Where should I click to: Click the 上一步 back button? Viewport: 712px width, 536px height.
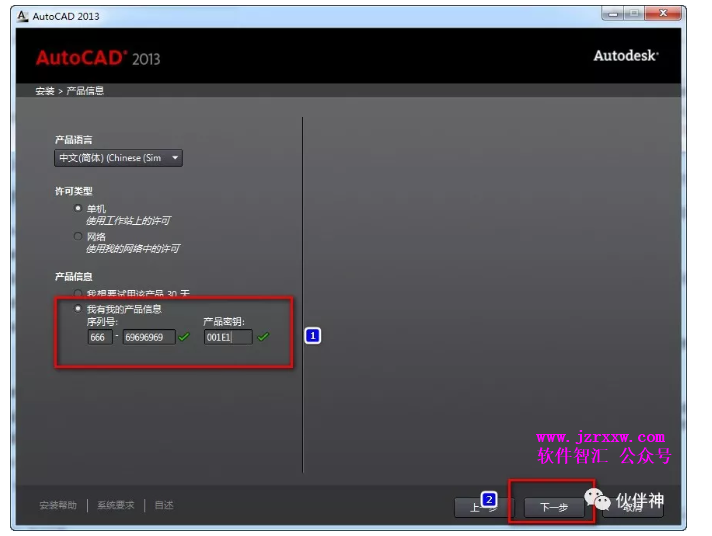coord(483,507)
